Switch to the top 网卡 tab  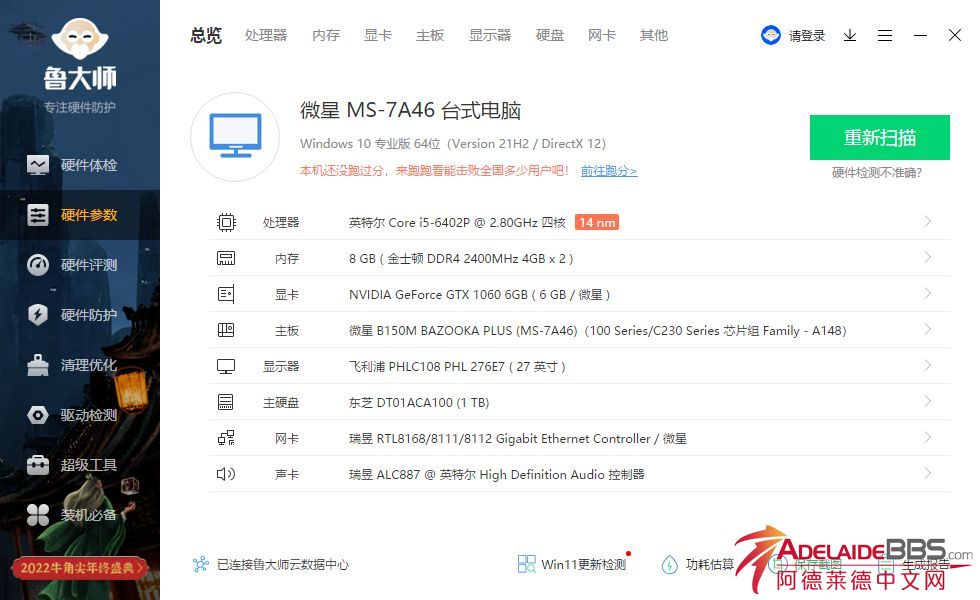tap(602, 35)
